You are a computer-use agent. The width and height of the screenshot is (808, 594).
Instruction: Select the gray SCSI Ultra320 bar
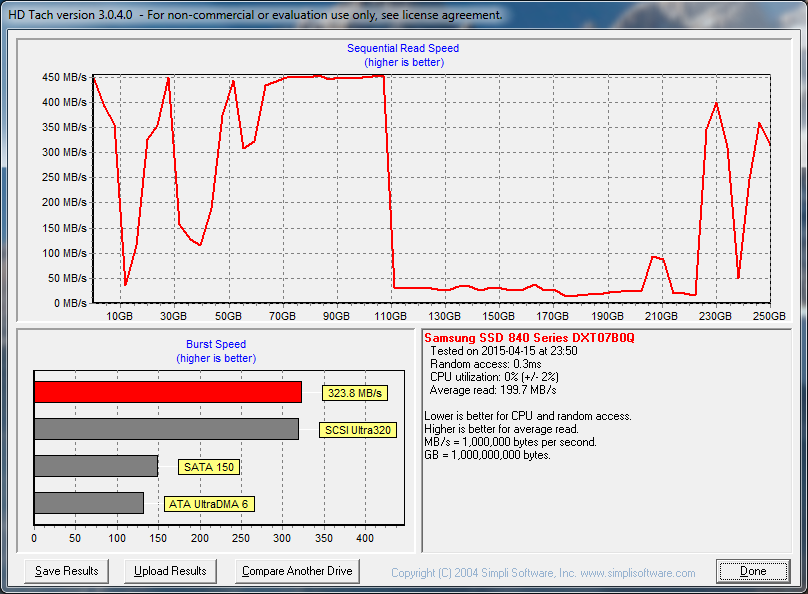[166, 429]
